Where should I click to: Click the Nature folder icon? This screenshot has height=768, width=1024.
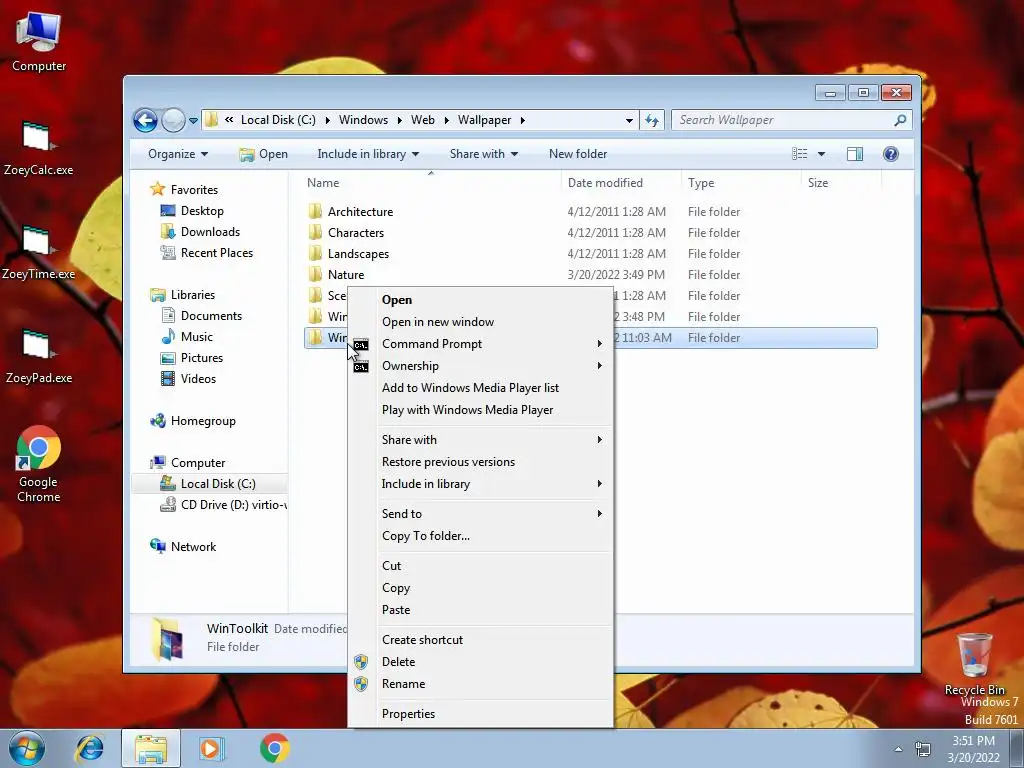315,274
